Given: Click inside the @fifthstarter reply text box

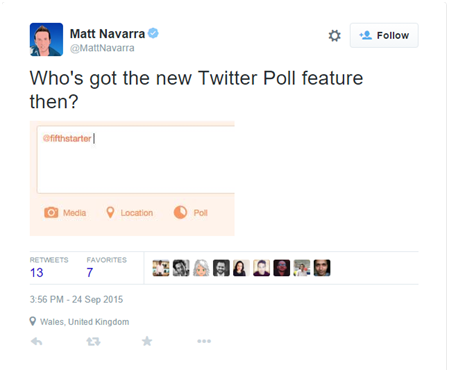Looking at the screenshot, I should (136, 160).
